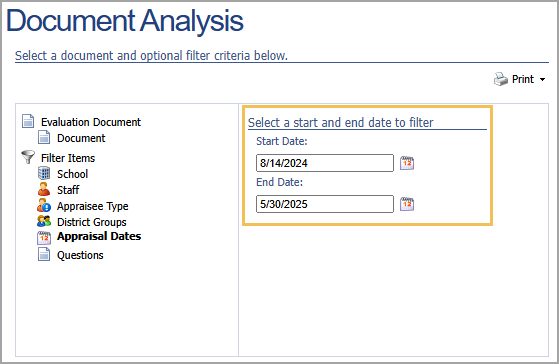Open calendar picker beside Start Date field
Screen dimensions: 559x364
[x=407, y=163]
